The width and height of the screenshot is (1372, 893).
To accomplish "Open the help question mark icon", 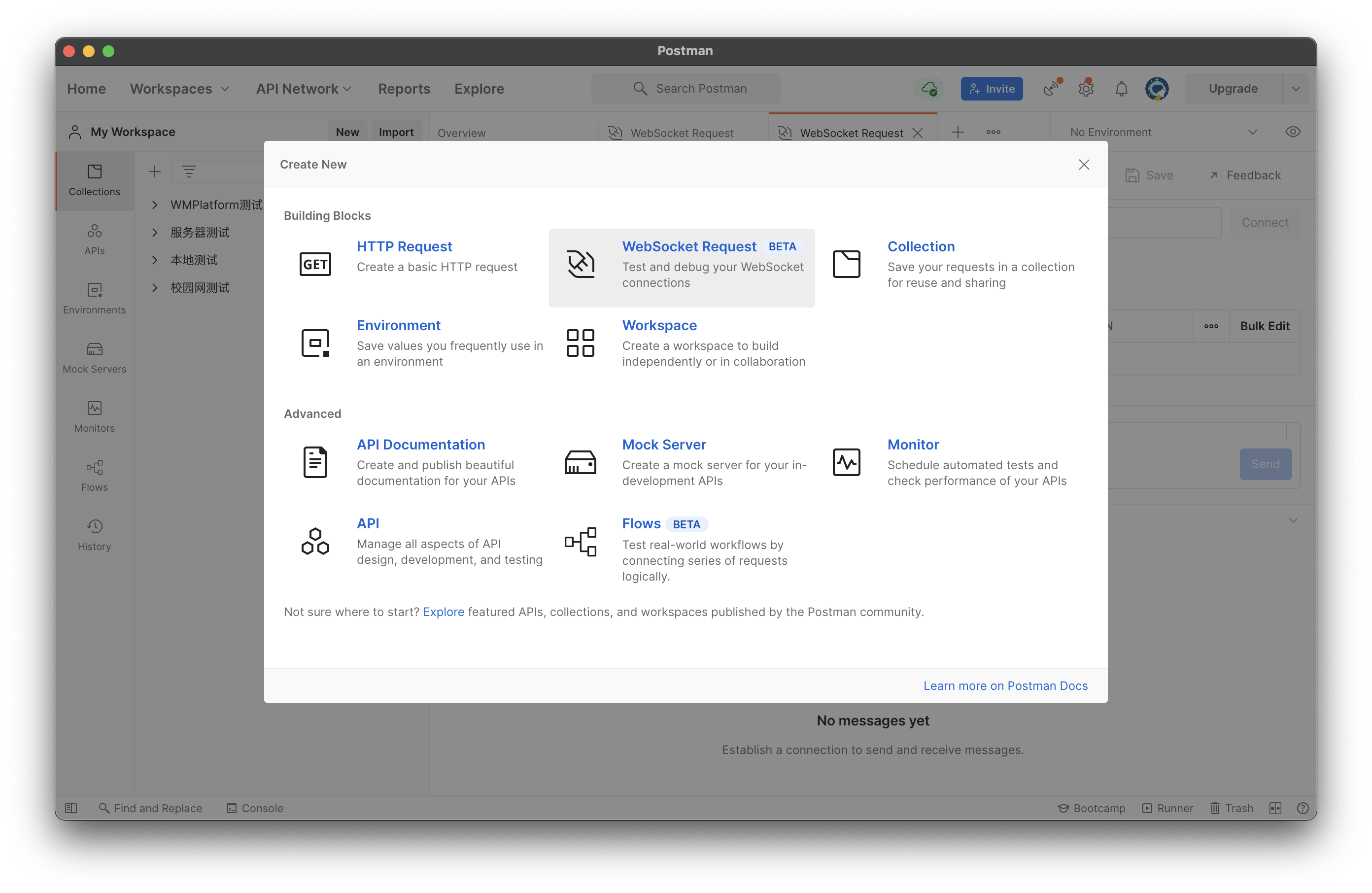I will tap(1302, 808).
